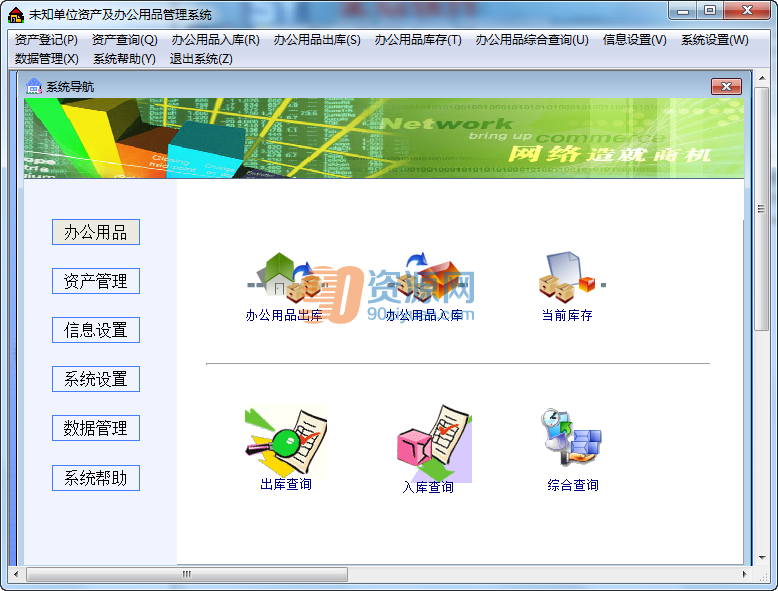
Task: Open the 综合查询 icon
Action: [571, 437]
